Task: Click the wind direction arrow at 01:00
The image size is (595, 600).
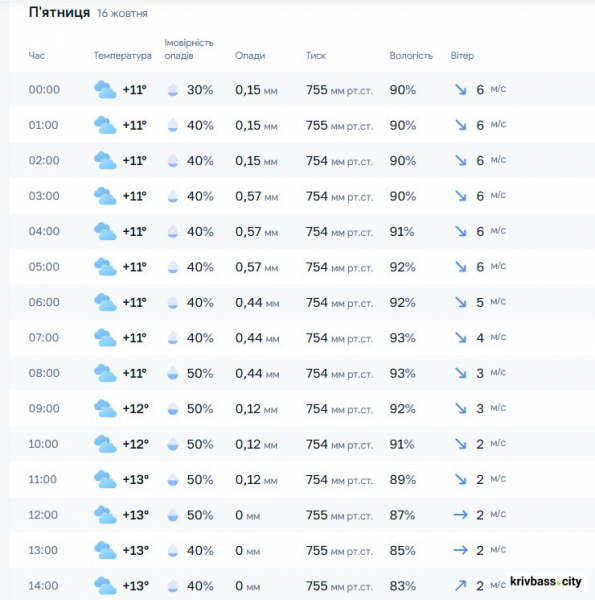Action: click(460, 125)
